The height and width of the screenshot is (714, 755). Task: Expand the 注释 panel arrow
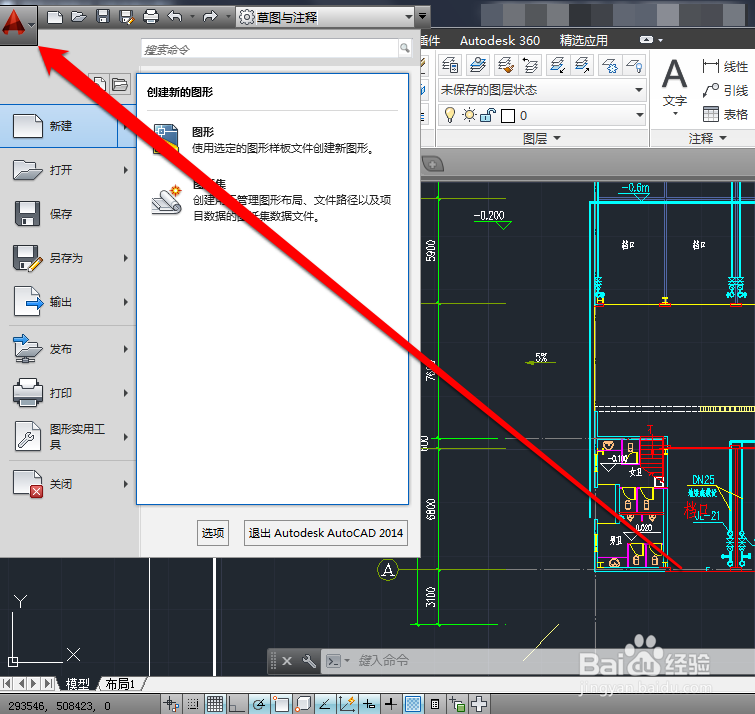[x=723, y=138]
